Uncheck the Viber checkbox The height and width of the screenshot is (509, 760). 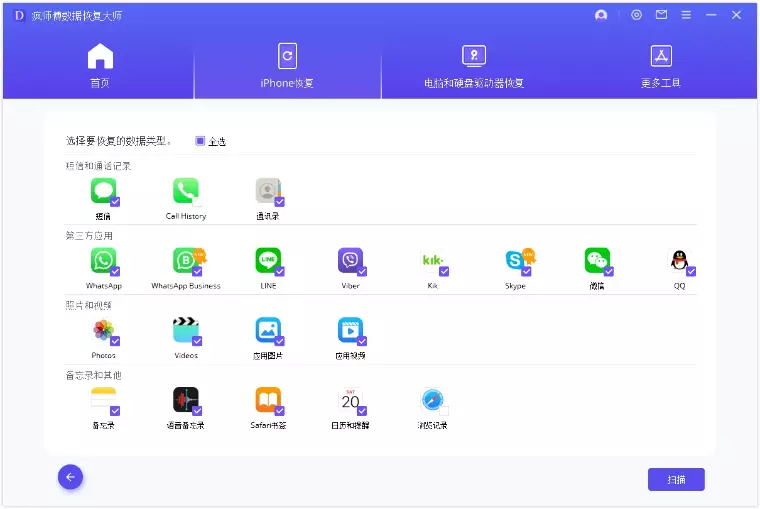coord(362,271)
